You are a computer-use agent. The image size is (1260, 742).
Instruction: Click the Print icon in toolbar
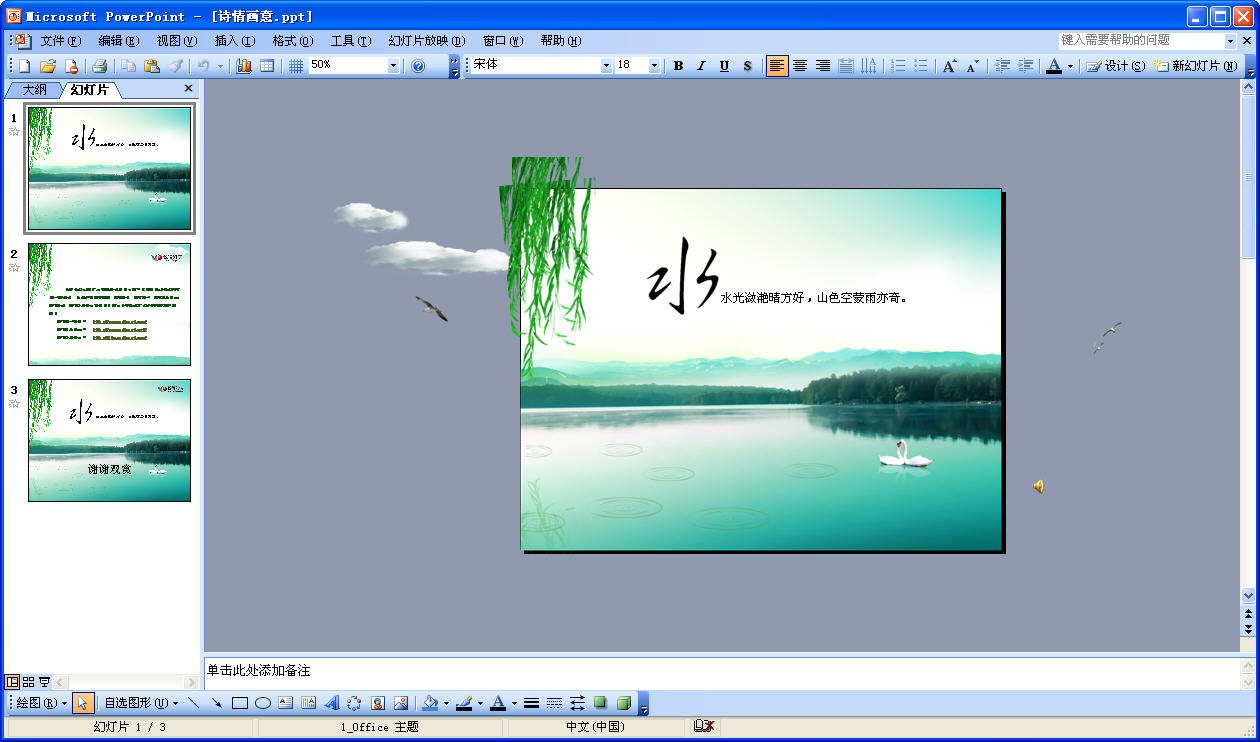pos(99,66)
